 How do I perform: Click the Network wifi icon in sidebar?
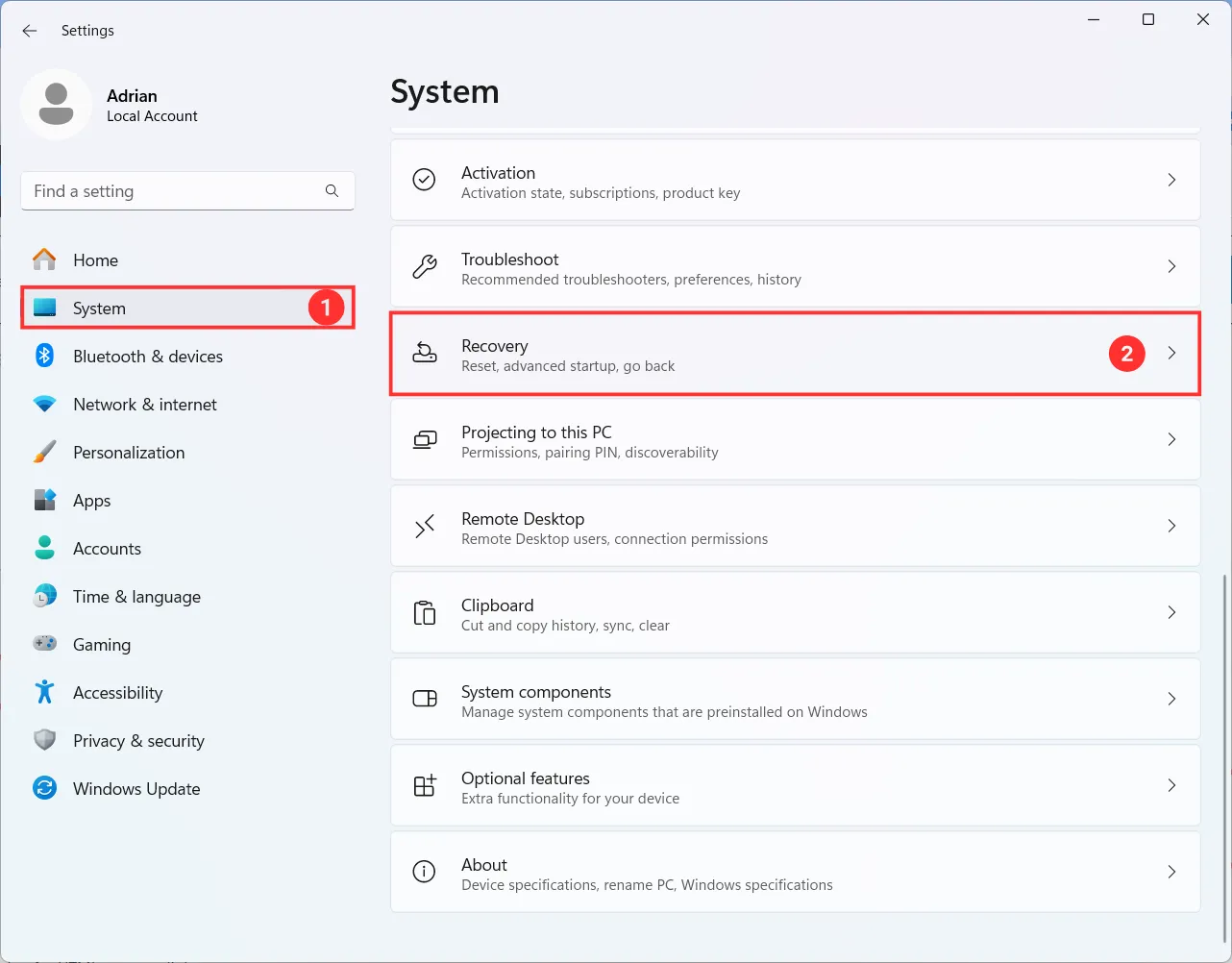click(44, 404)
